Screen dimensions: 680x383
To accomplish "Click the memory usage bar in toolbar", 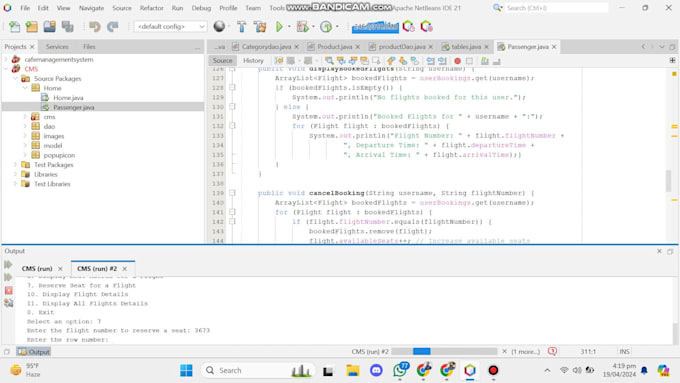I will pyautogui.click(x=375, y=27).
